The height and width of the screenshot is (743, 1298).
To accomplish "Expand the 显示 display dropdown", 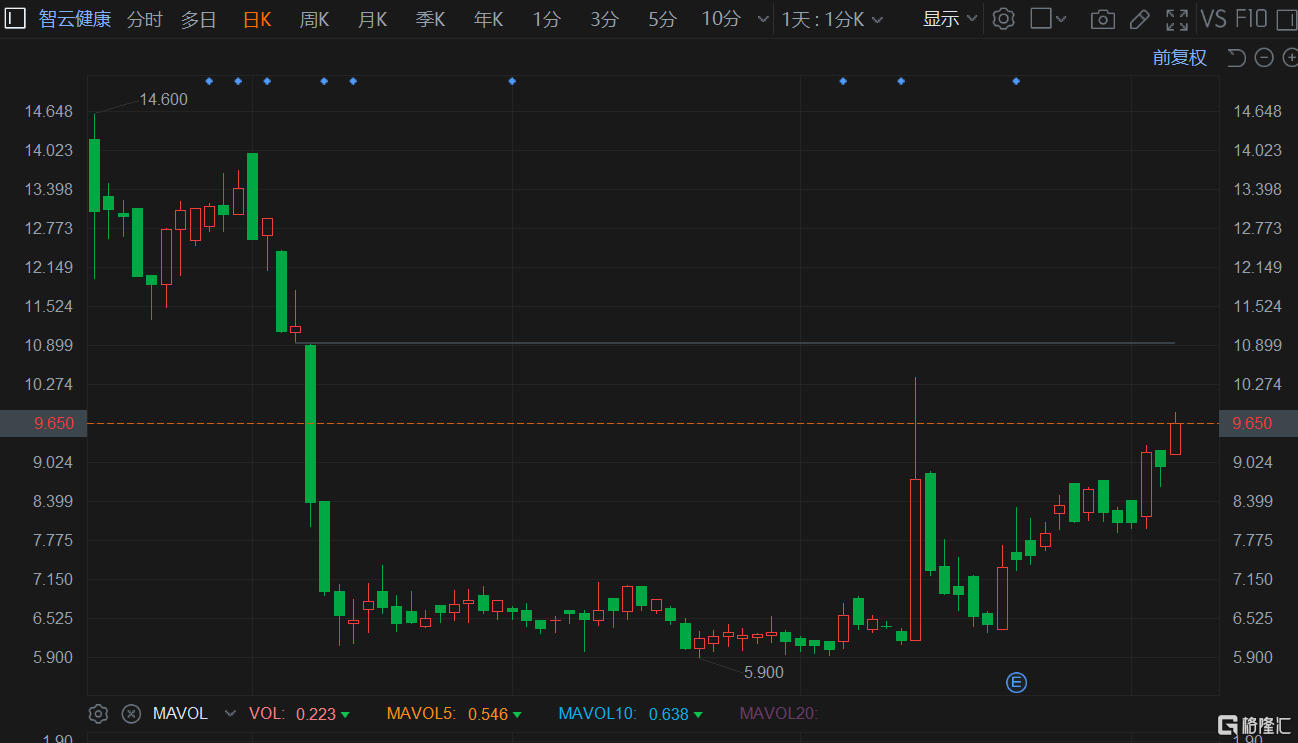I will coord(949,19).
